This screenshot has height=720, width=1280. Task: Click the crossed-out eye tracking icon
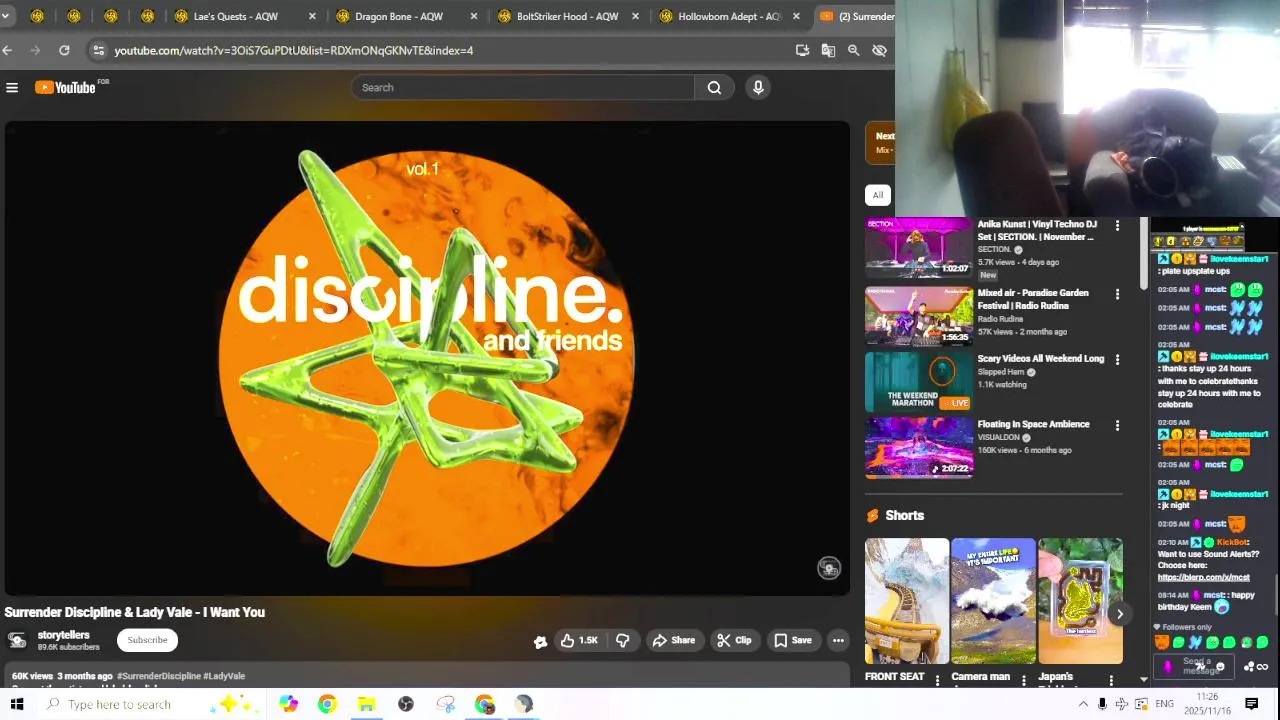coord(879,50)
